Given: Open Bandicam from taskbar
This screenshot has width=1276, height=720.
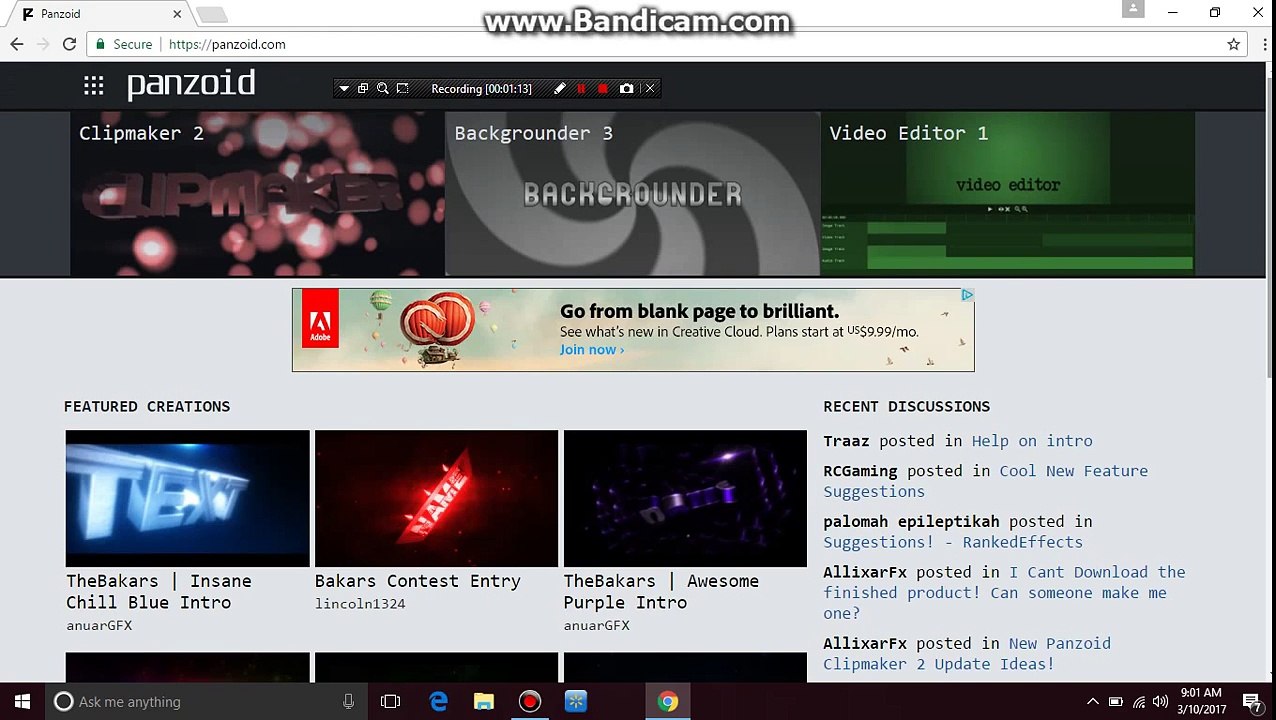Looking at the screenshot, I should [x=530, y=702].
